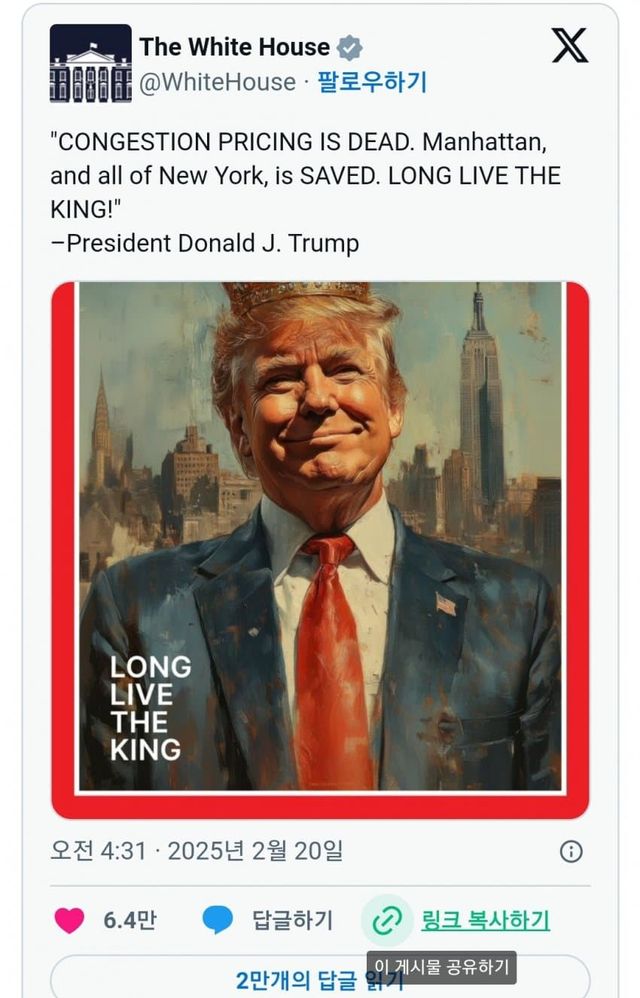Screen dimensions: 640x998
Task: Click the X logo in the corner
Action: [x=569, y=45]
